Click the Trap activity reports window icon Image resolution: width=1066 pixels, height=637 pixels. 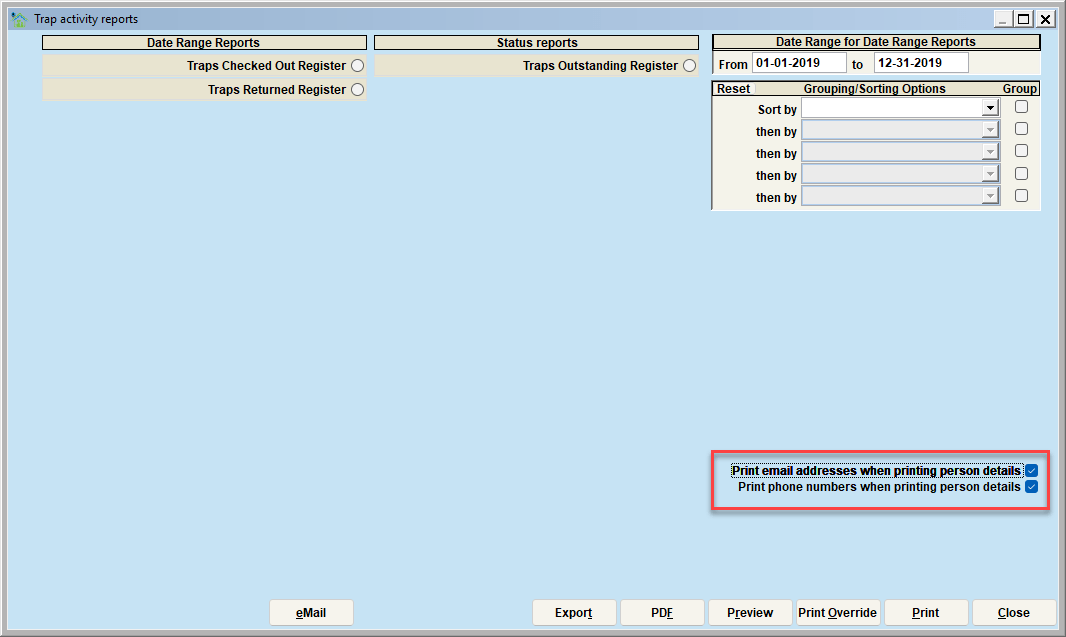[x=19, y=19]
